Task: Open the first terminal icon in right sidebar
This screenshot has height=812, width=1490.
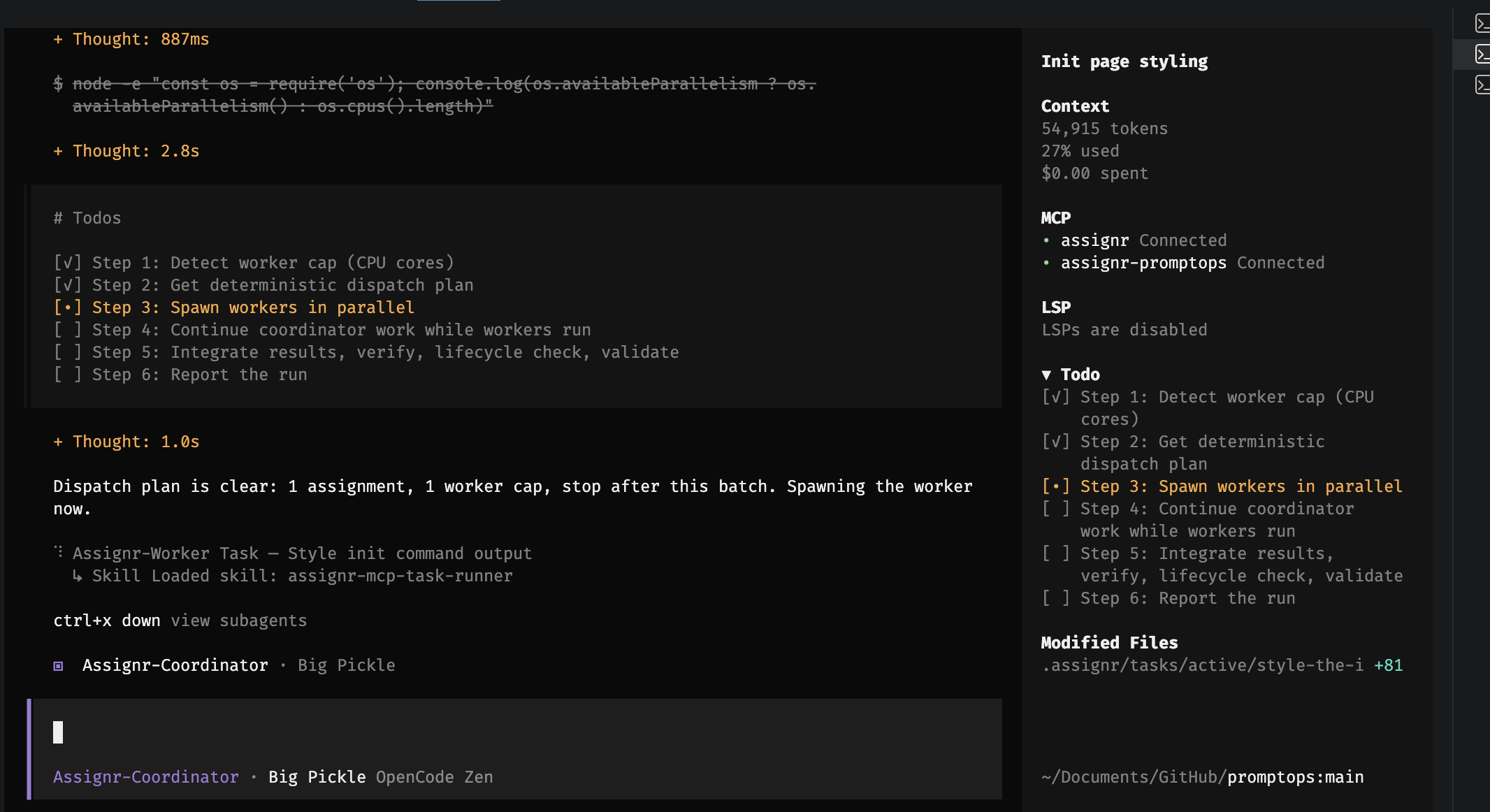Action: [1482, 24]
